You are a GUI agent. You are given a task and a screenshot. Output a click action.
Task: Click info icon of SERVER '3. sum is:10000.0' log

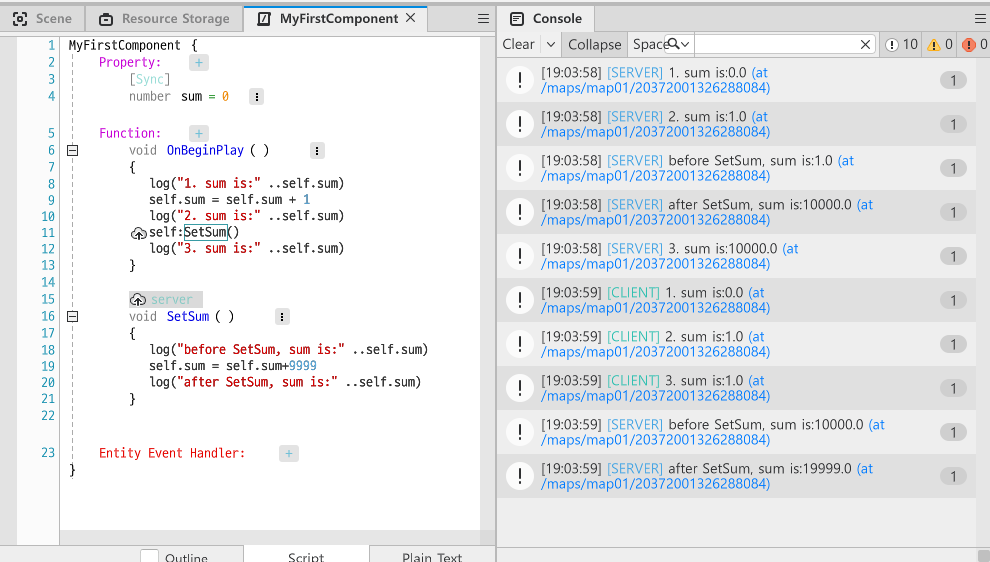click(520, 256)
